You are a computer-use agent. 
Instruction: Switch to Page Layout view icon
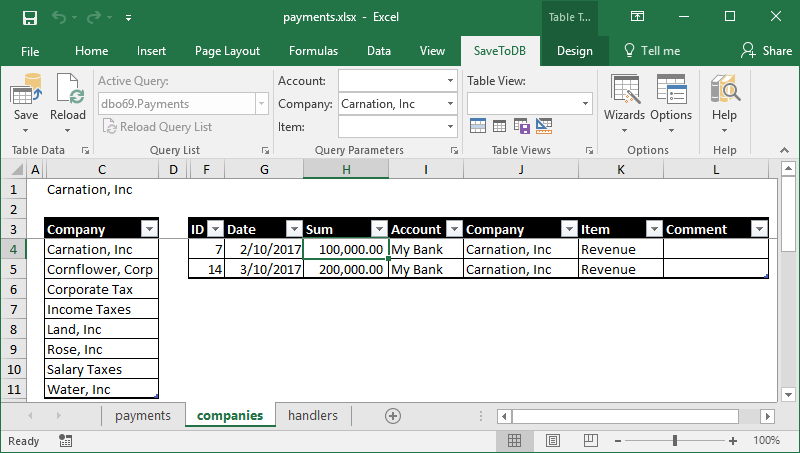553,440
